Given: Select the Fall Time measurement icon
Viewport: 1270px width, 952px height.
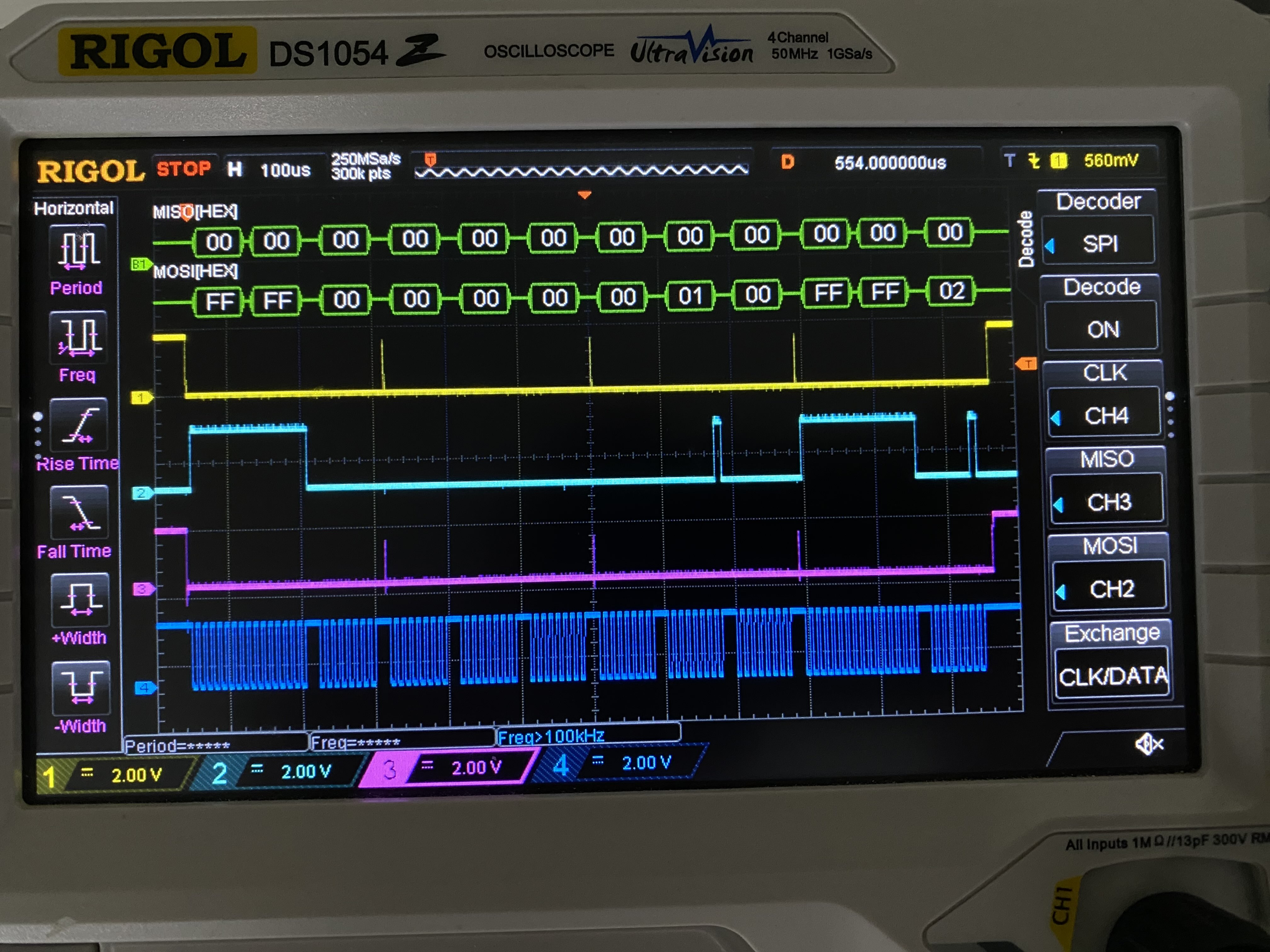Looking at the screenshot, I should pyautogui.click(x=80, y=513).
